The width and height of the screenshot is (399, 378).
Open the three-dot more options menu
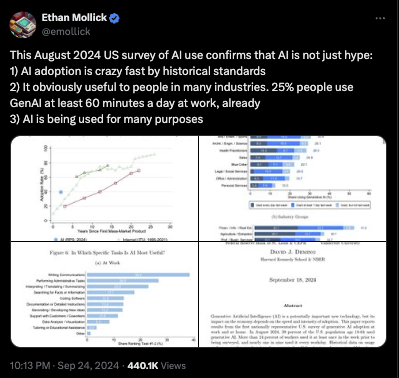380,18
